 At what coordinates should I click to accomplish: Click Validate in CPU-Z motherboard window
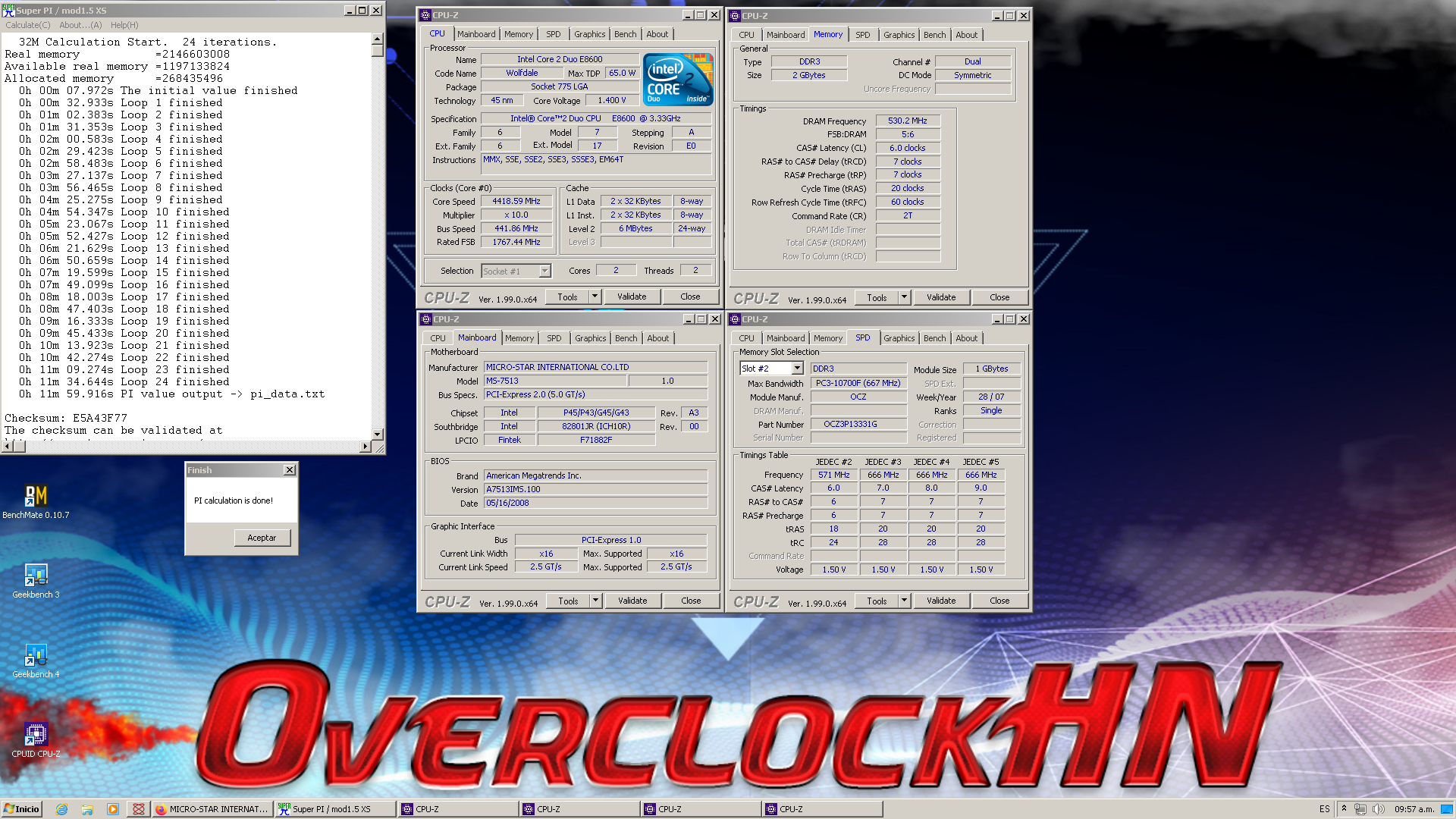[632, 601]
